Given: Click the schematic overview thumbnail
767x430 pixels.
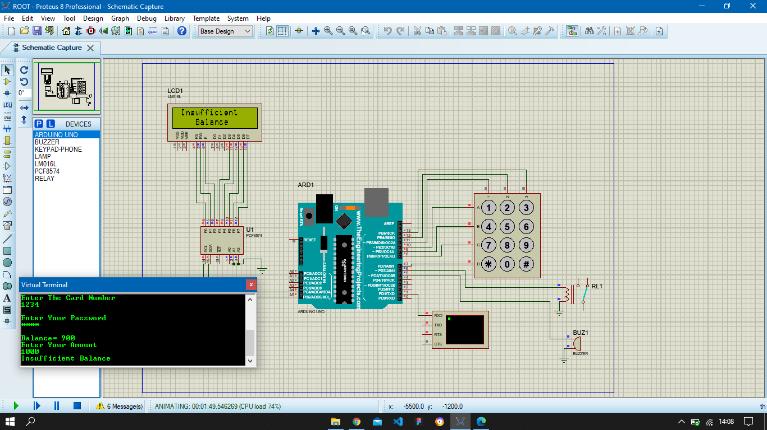Looking at the screenshot, I should [x=66, y=88].
